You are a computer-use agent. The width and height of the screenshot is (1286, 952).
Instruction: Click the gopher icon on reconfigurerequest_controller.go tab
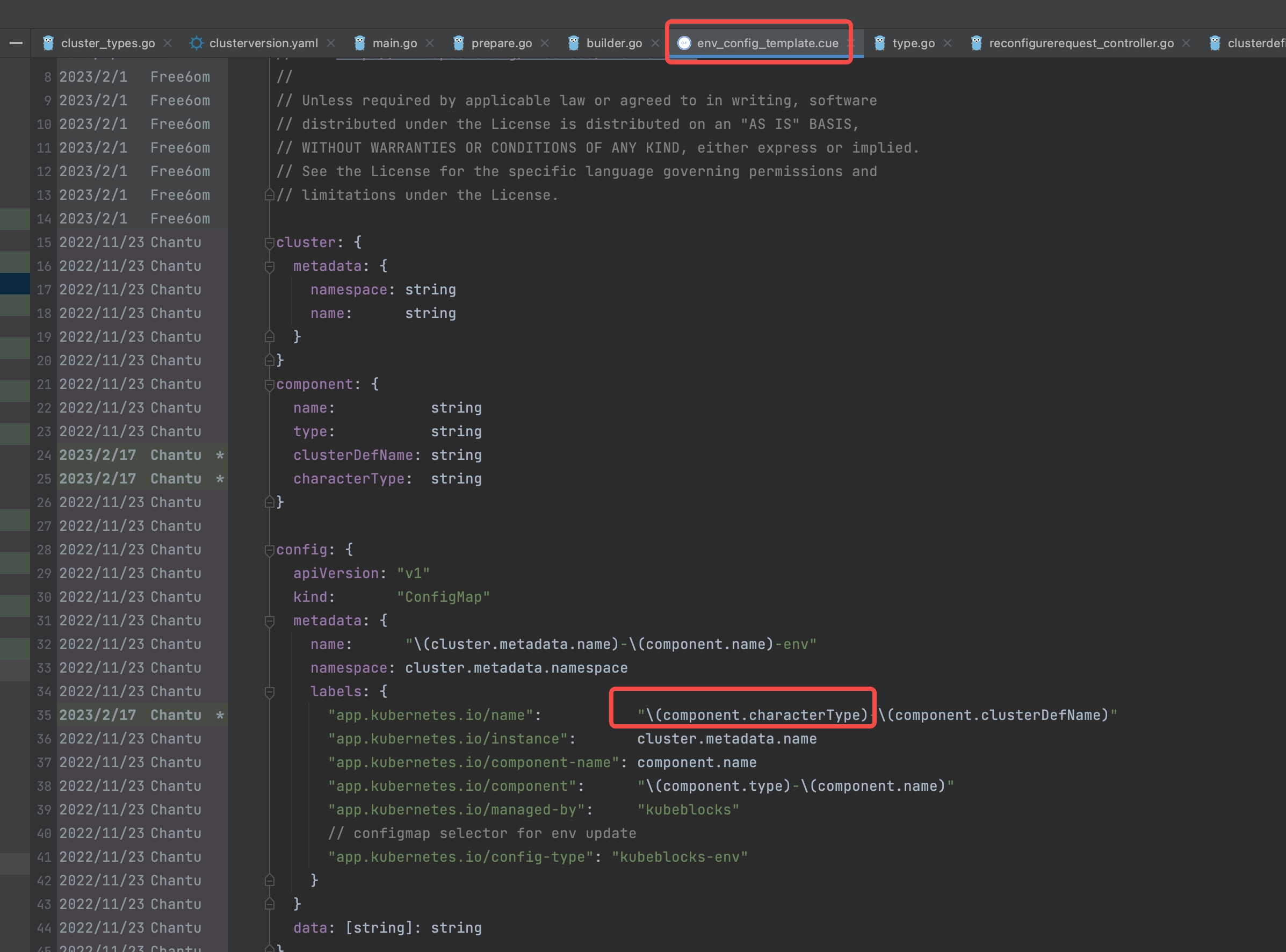coord(977,42)
